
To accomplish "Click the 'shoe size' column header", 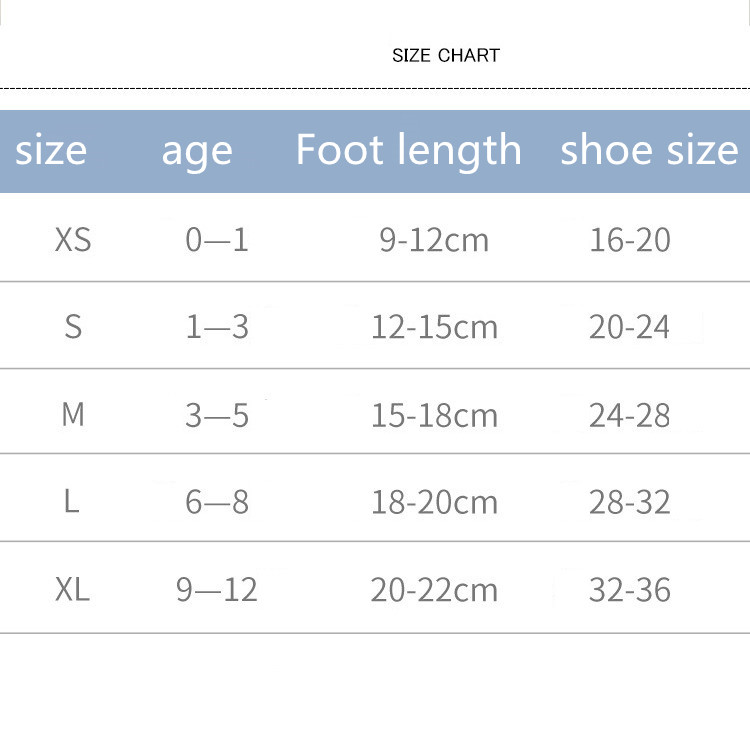I will tap(649, 151).
